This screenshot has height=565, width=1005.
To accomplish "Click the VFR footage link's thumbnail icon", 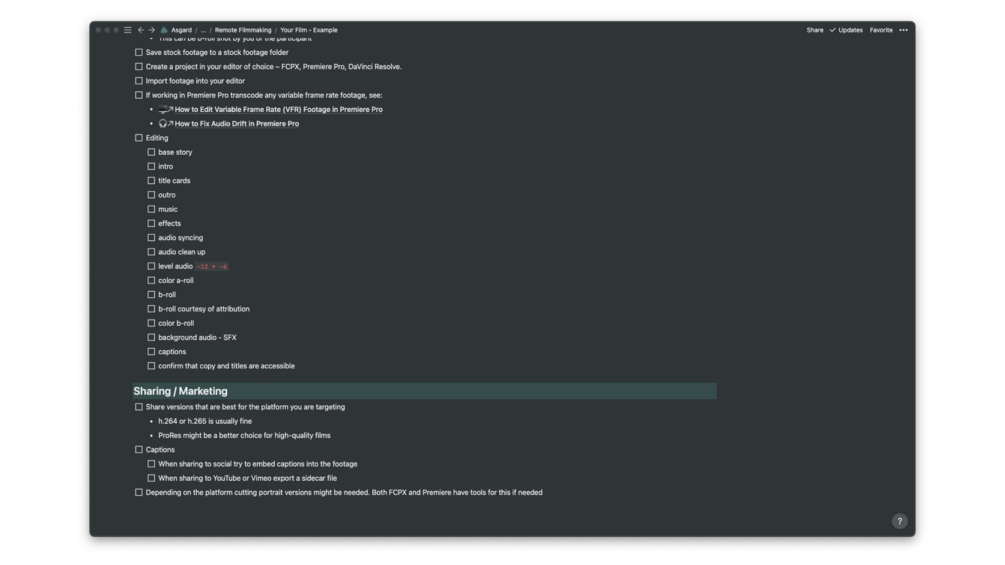I will pyautogui.click(x=164, y=109).
